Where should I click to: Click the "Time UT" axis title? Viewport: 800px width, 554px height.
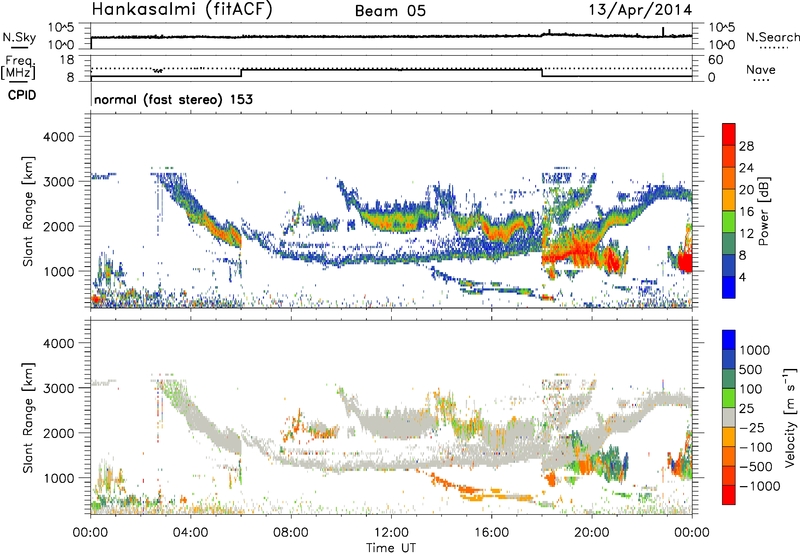click(x=391, y=548)
